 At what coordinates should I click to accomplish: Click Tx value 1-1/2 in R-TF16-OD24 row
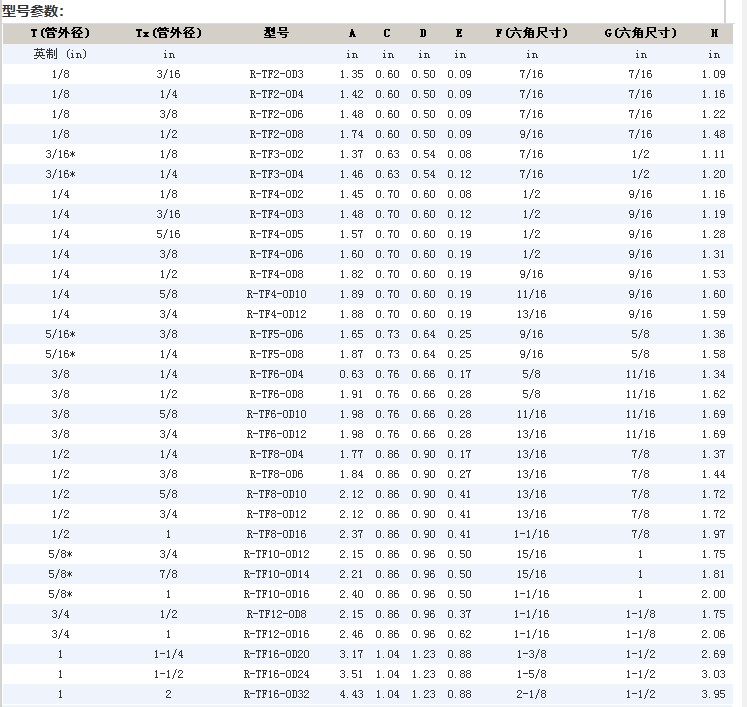coord(168,675)
